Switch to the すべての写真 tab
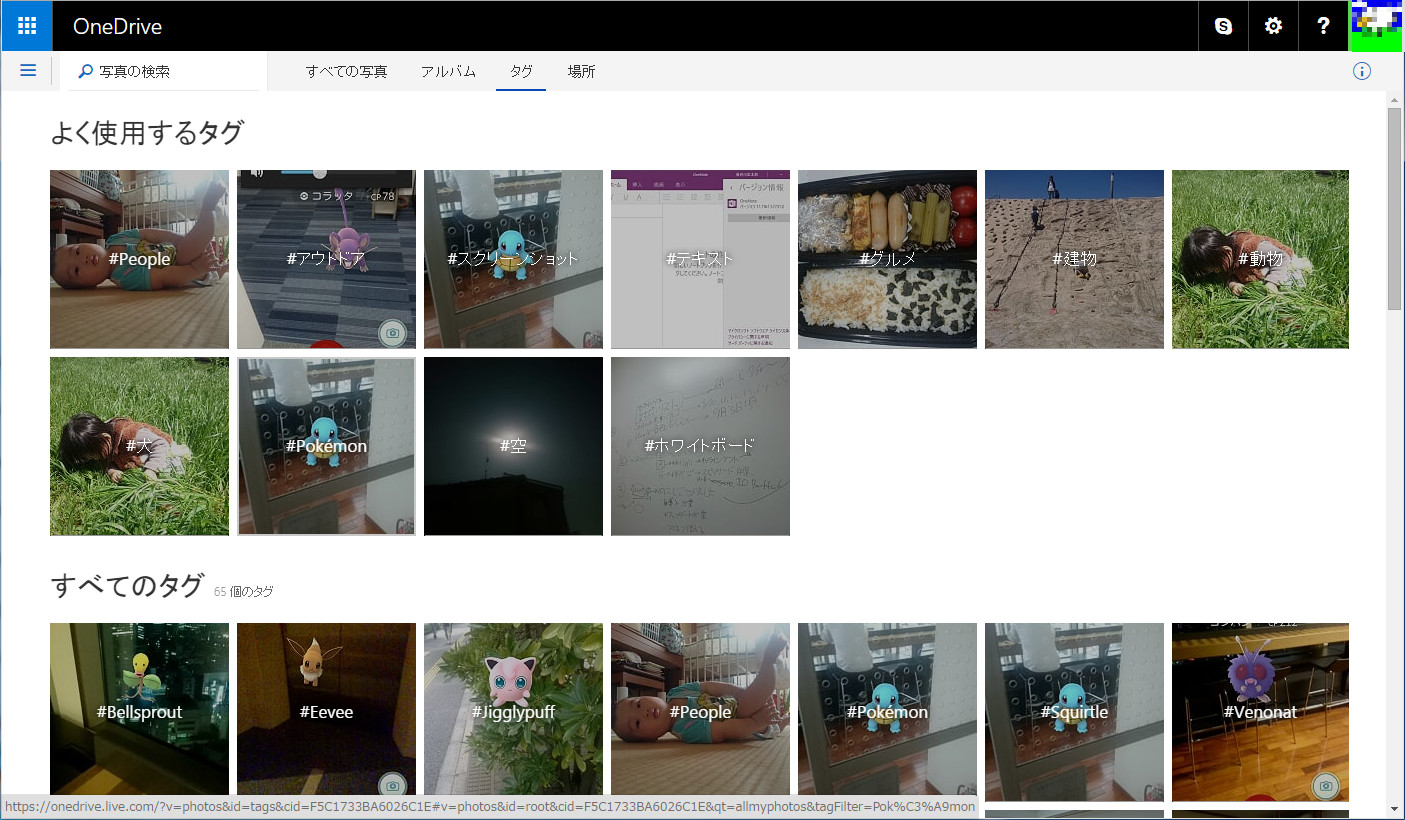Screen dimensions: 1405x820 (x=344, y=71)
